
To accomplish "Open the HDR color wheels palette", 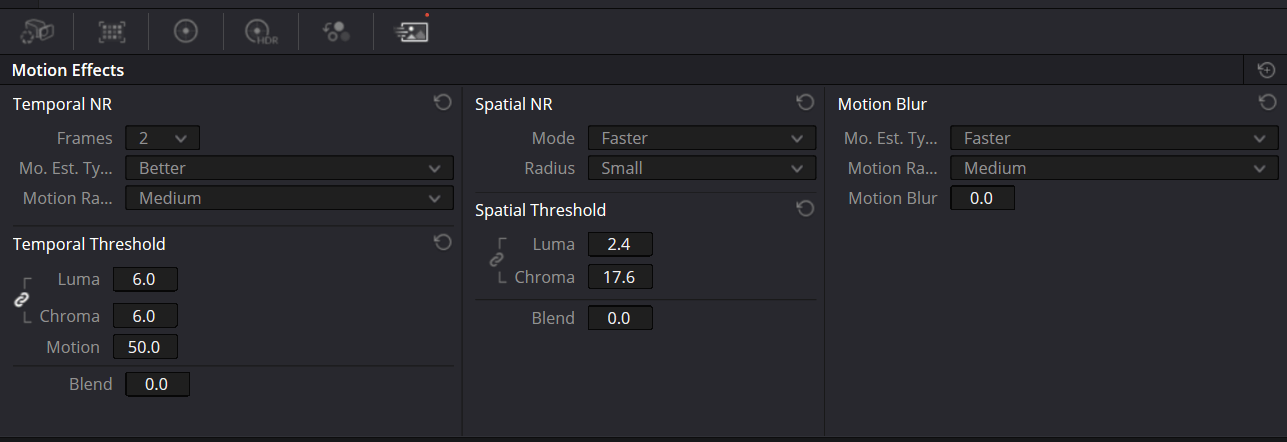I will click(260, 32).
